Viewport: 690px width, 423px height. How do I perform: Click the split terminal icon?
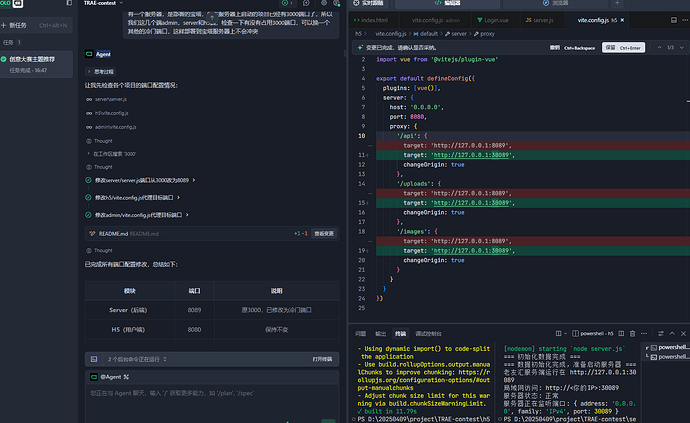point(621,334)
